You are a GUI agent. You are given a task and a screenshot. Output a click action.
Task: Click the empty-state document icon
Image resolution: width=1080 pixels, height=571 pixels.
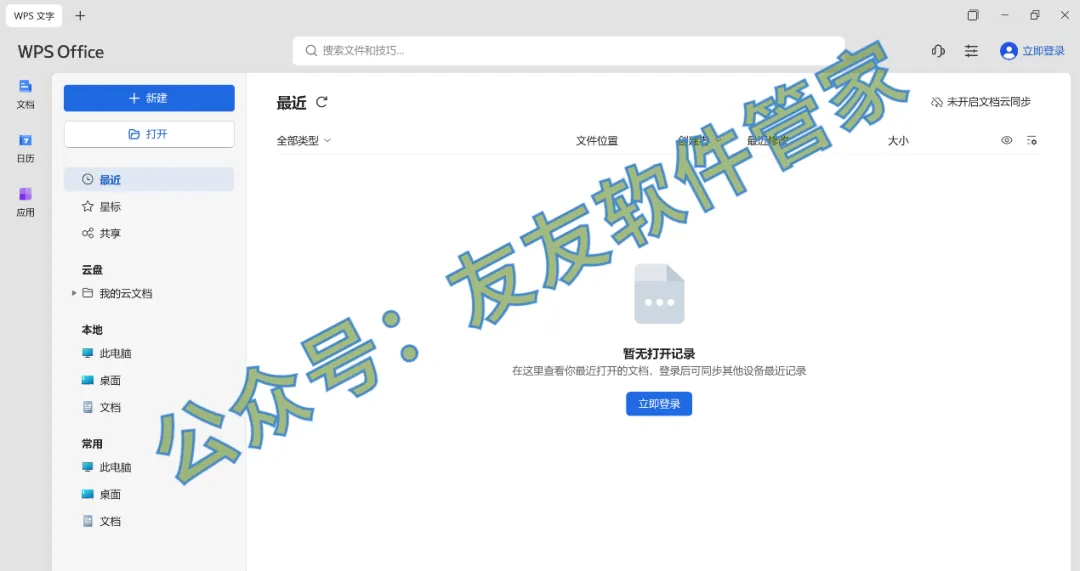pos(659,294)
